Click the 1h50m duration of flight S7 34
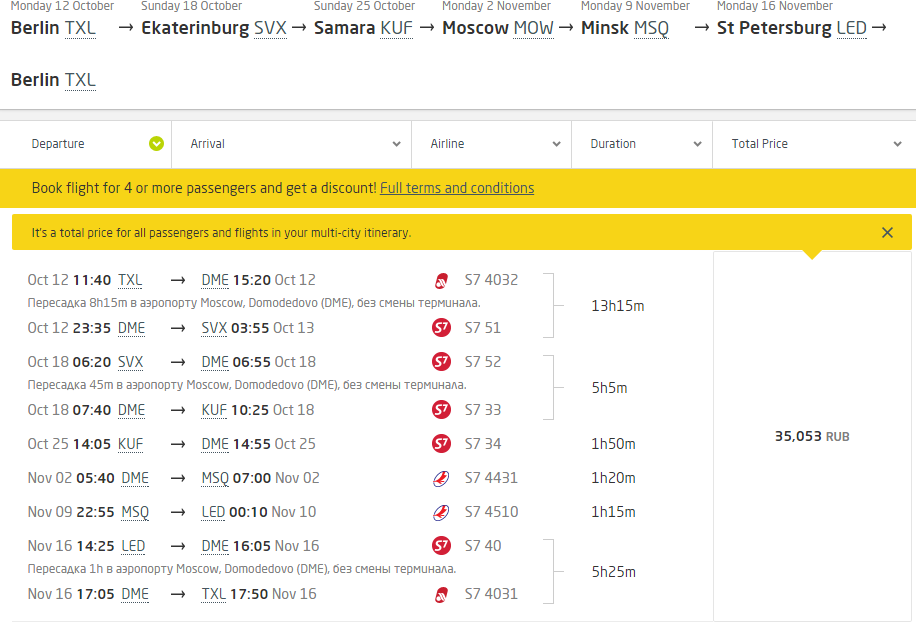 [613, 444]
